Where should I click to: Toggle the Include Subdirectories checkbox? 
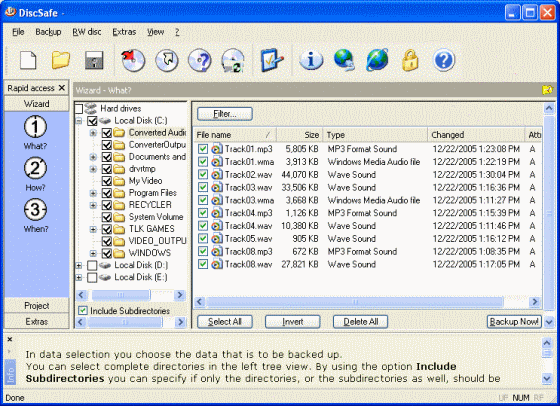pos(83,311)
